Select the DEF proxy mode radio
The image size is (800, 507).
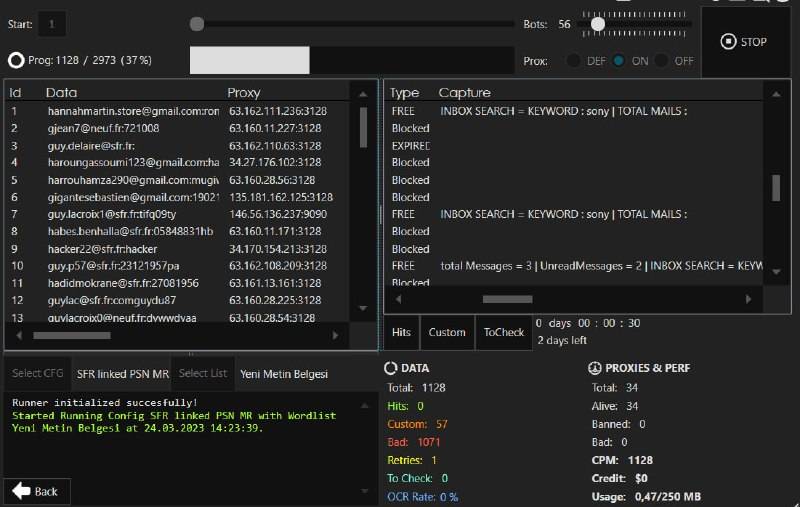tap(573, 61)
